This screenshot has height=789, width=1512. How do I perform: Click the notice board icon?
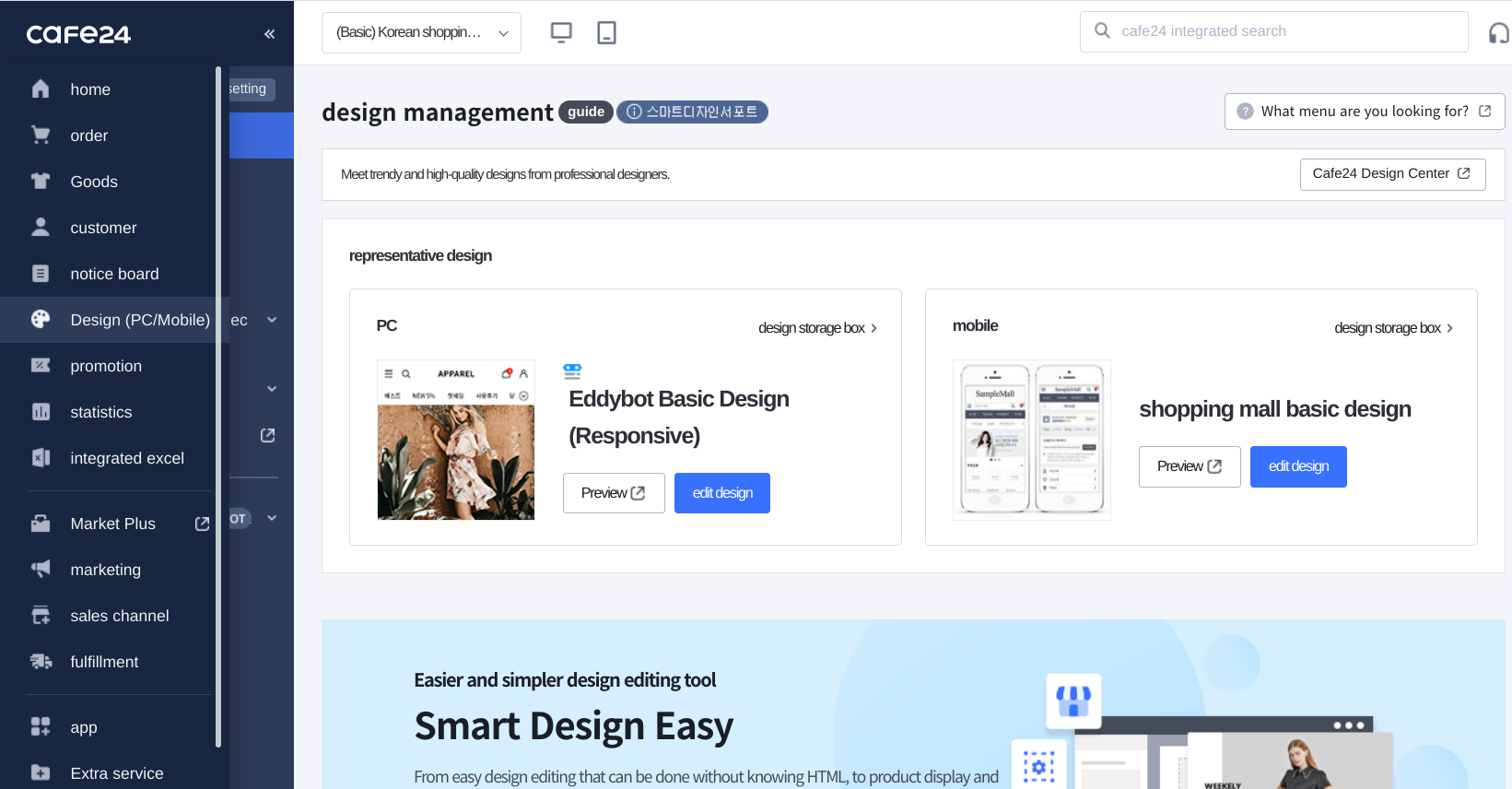point(41,273)
